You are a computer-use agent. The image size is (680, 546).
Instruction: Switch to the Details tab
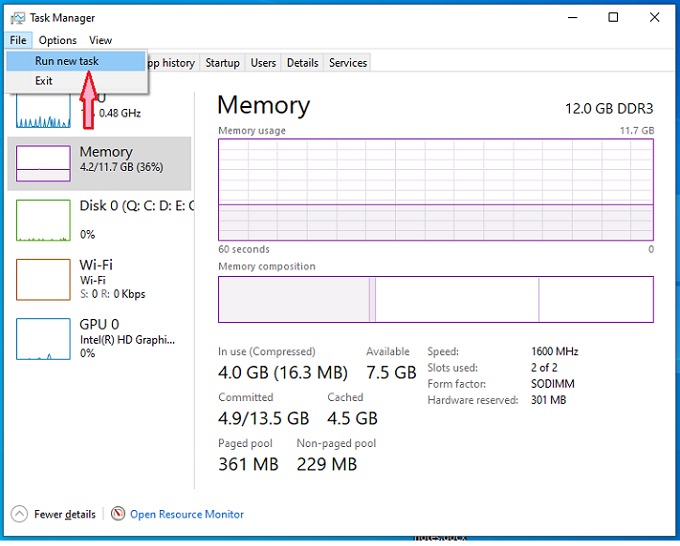pyautogui.click(x=302, y=63)
